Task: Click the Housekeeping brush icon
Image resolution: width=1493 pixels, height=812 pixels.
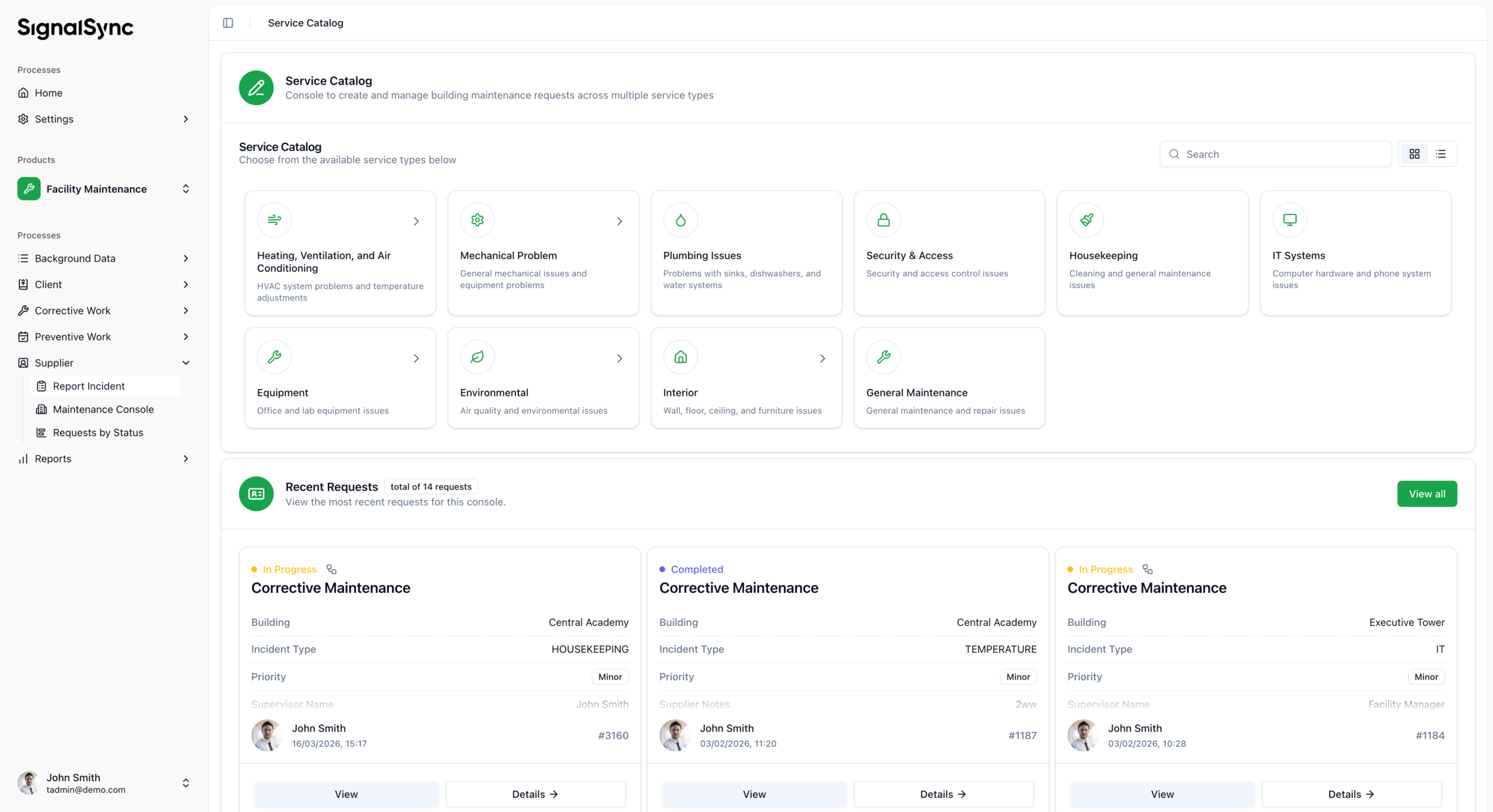Action: coord(1087,220)
